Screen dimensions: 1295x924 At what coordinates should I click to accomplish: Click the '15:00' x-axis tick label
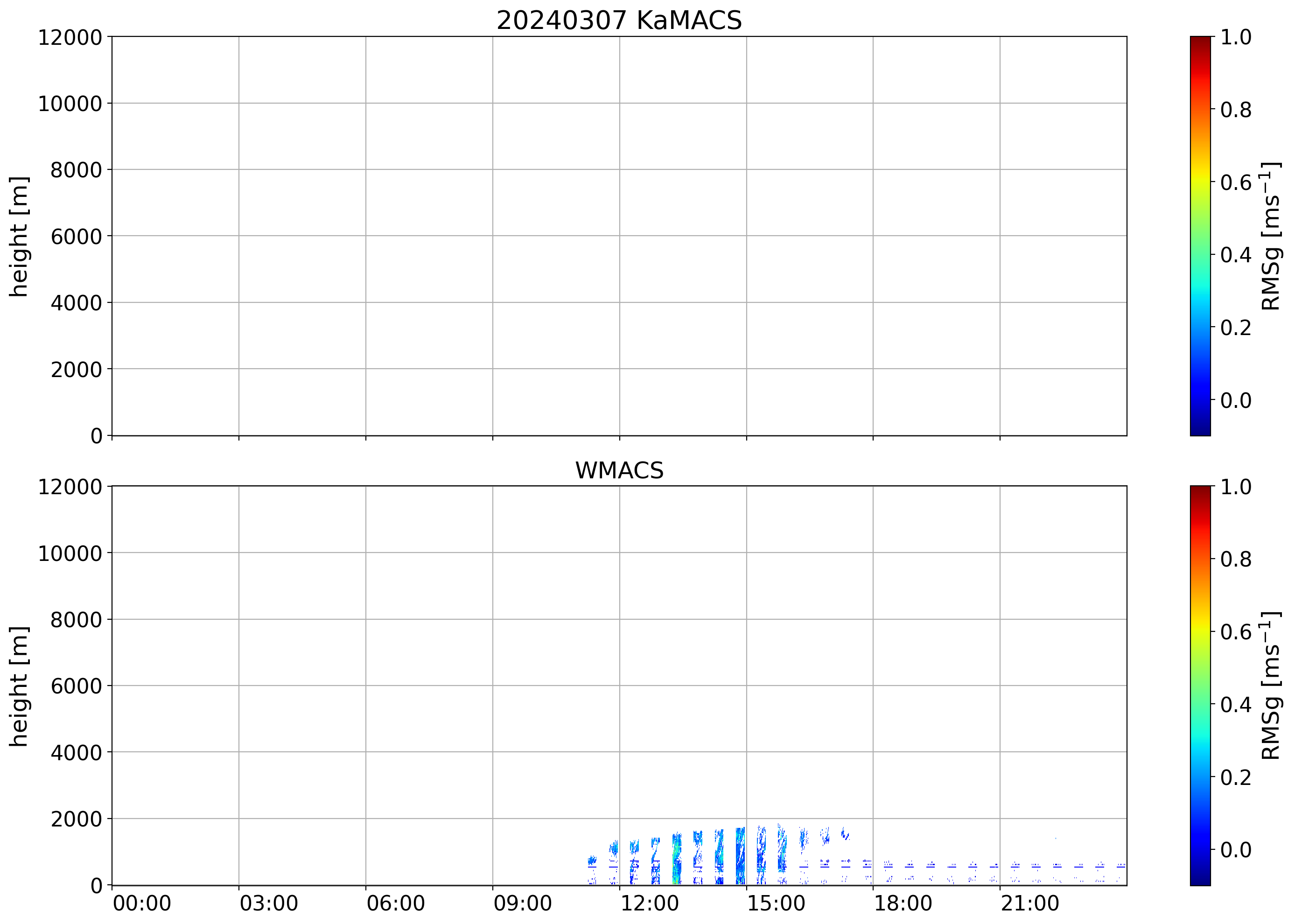click(x=776, y=903)
